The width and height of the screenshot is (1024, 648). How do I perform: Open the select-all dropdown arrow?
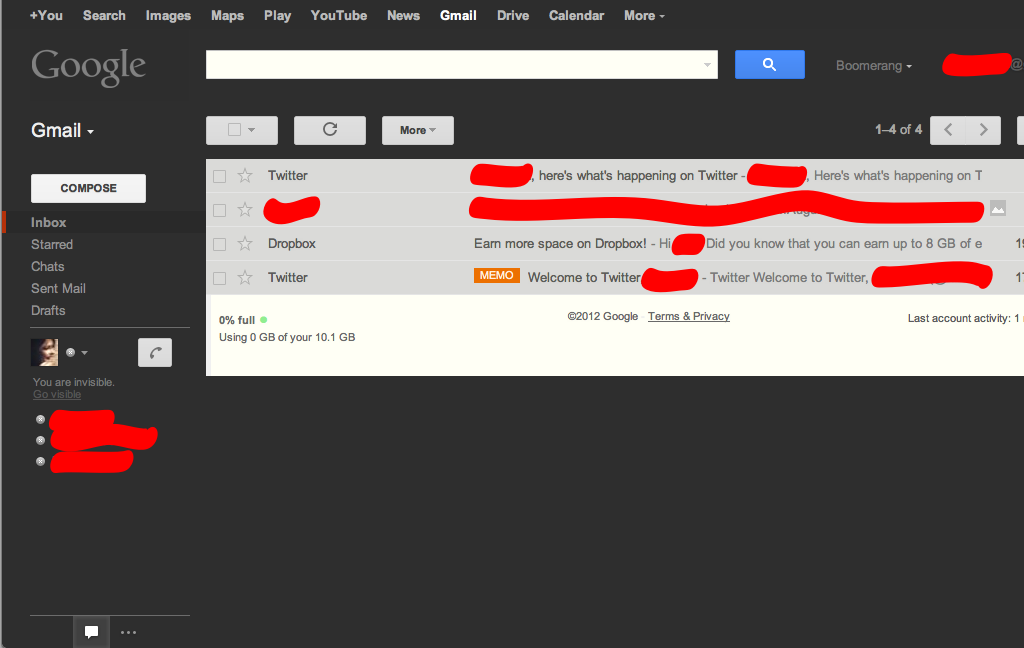pos(251,130)
